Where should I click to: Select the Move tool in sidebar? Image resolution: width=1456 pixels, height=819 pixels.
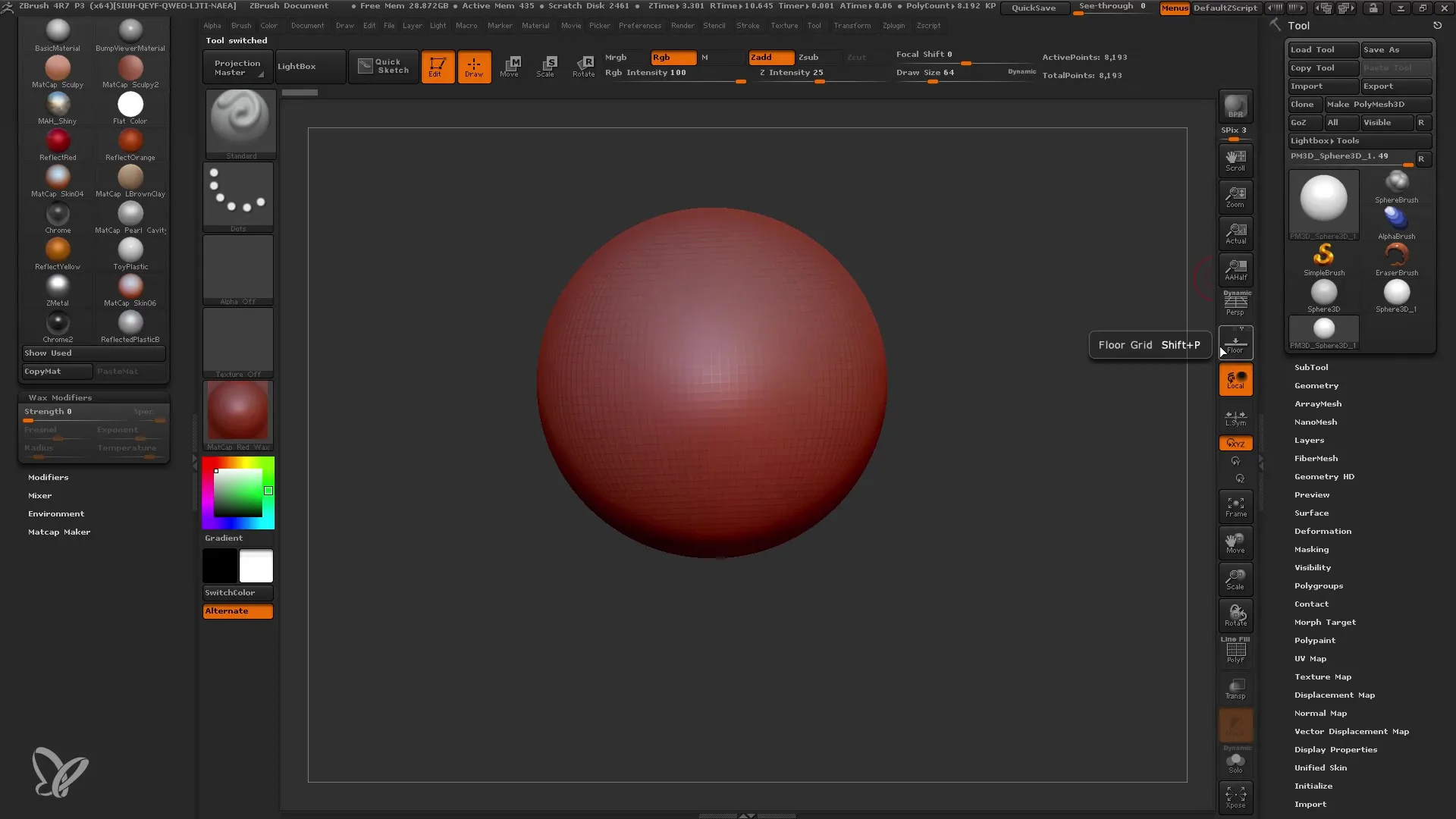coord(1235,542)
